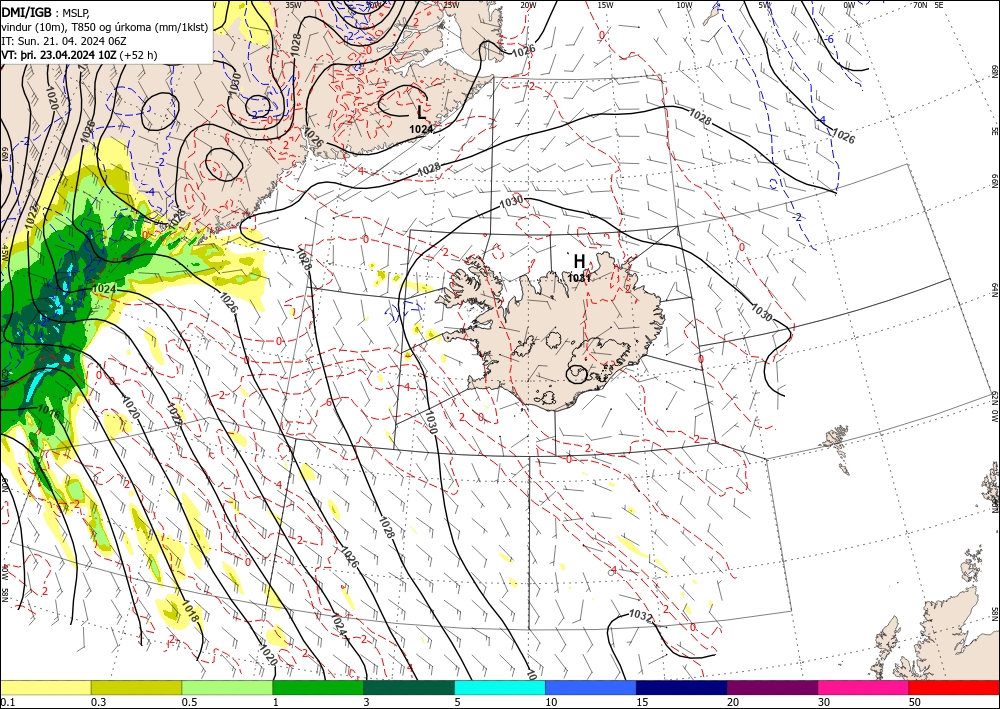Click the 5E longitude label at top
The image size is (1000, 709).
pyautogui.click(x=939, y=5)
